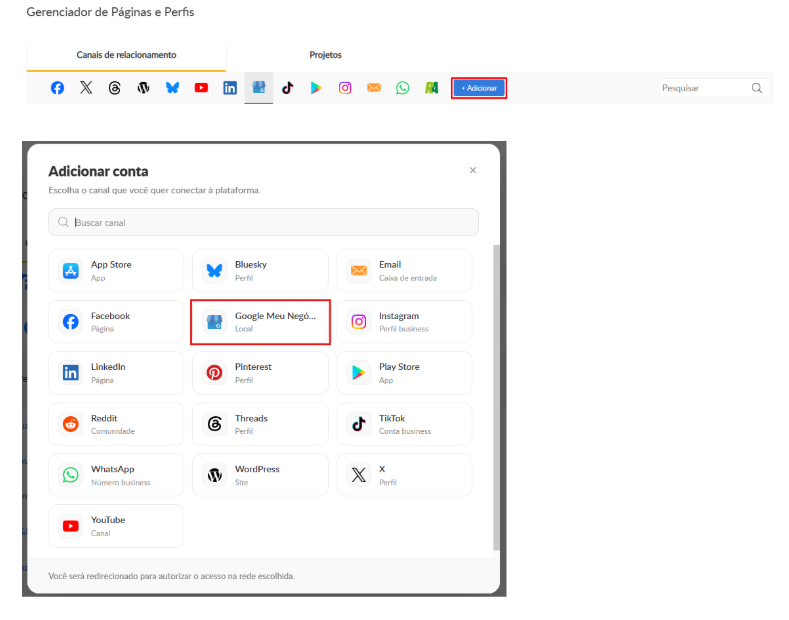Close the Adicionar conta dialog

(x=472, y=170)
